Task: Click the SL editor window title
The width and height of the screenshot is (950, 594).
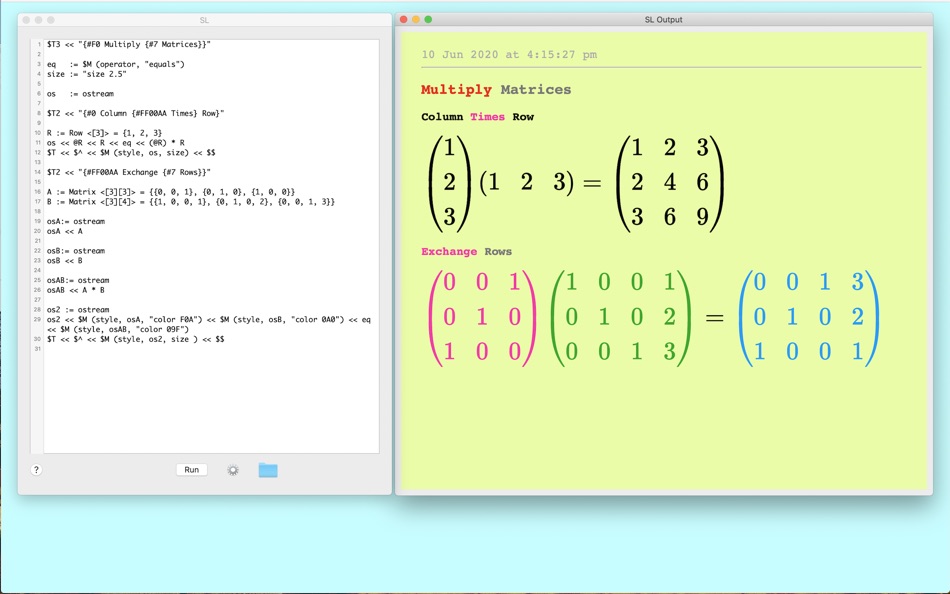Action: click(x=204, y=20)
